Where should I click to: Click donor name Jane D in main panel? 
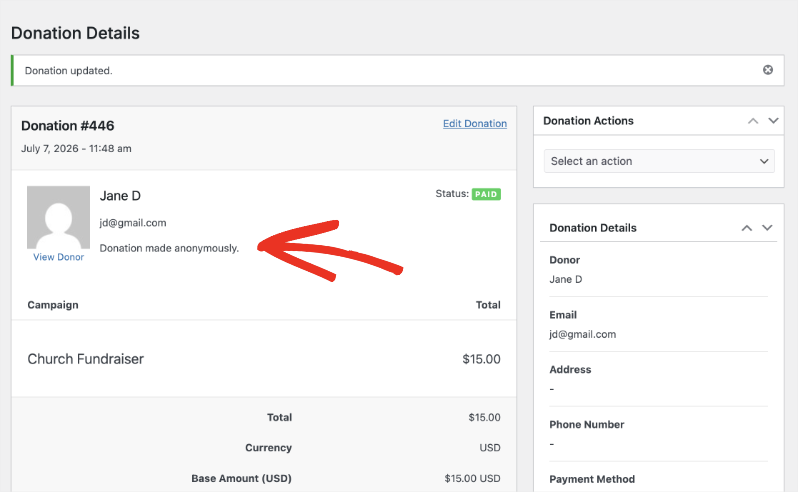pos(120,196)
